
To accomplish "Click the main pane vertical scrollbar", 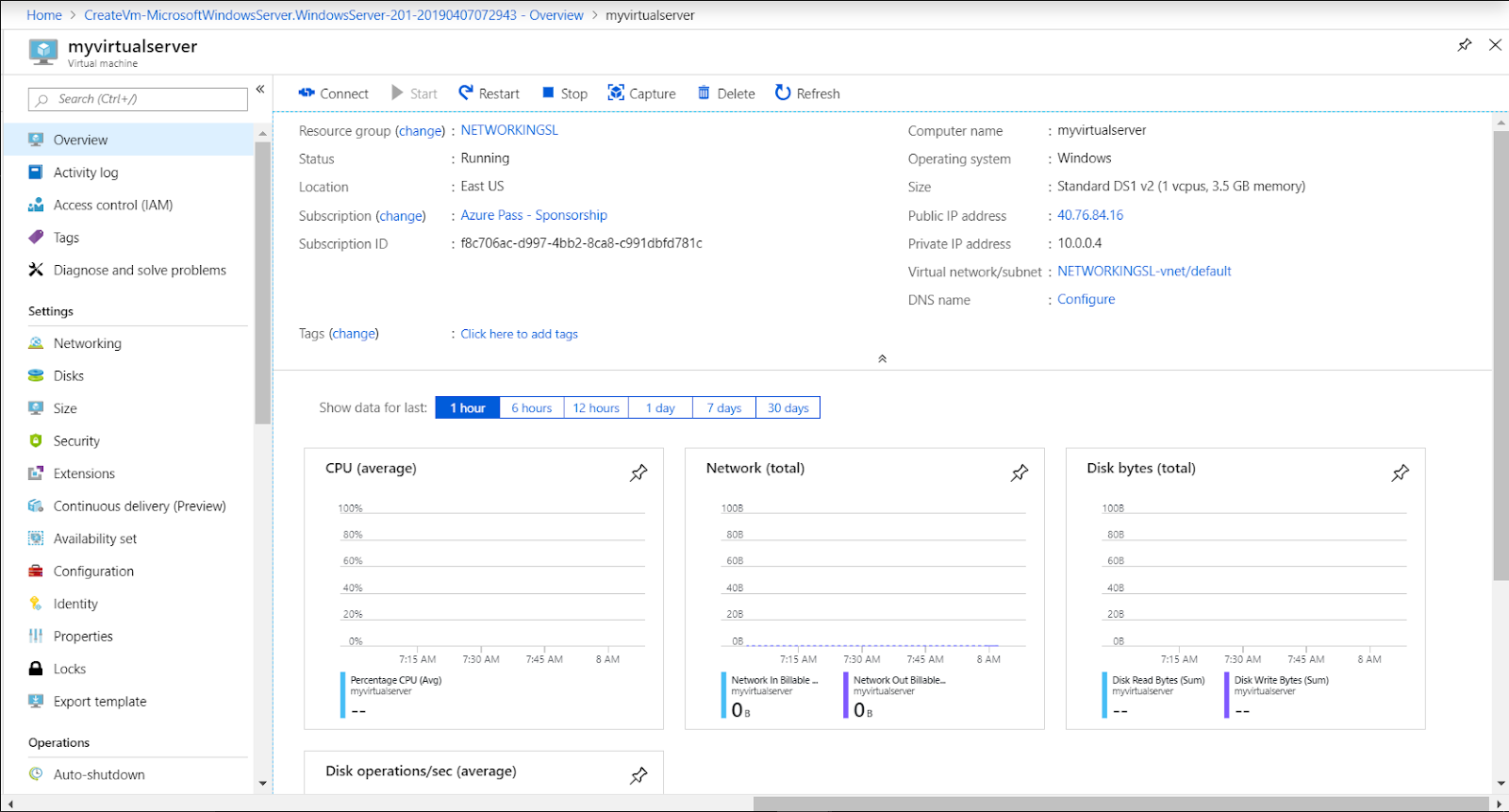I will 1501,354.
